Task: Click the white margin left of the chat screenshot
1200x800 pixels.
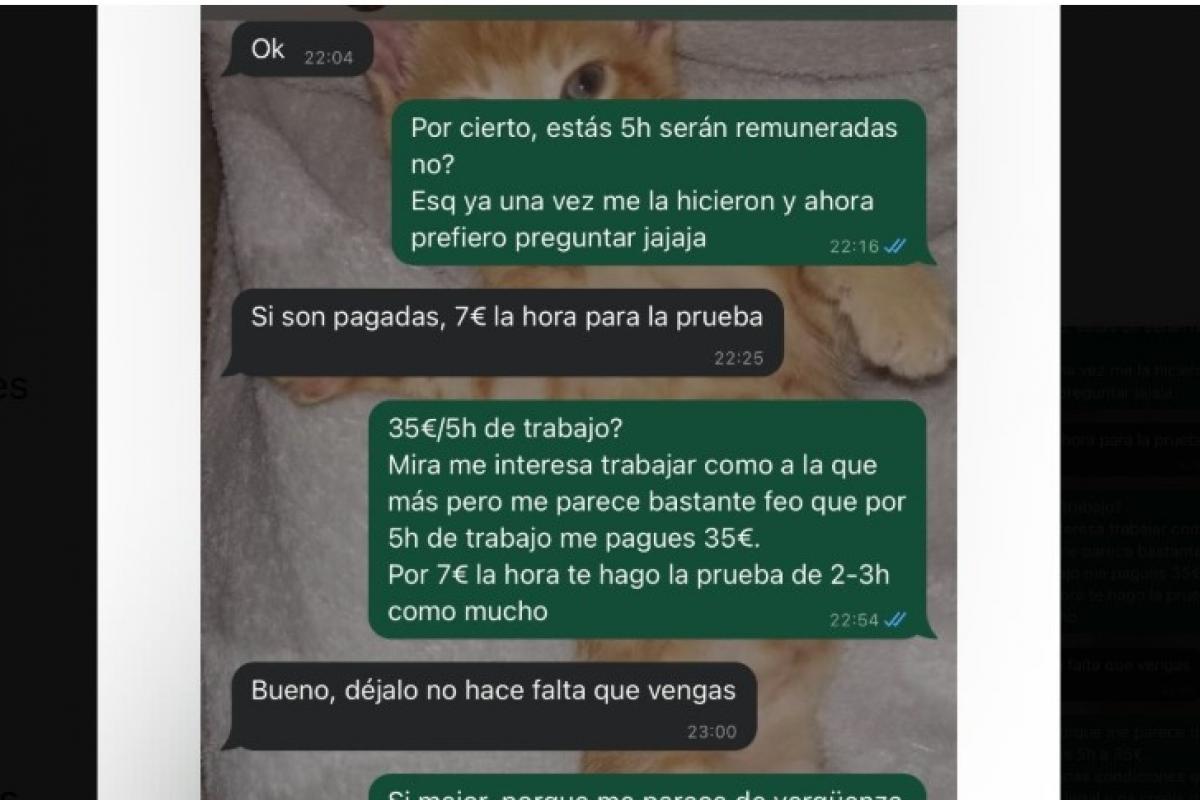Action: (149, 400)
